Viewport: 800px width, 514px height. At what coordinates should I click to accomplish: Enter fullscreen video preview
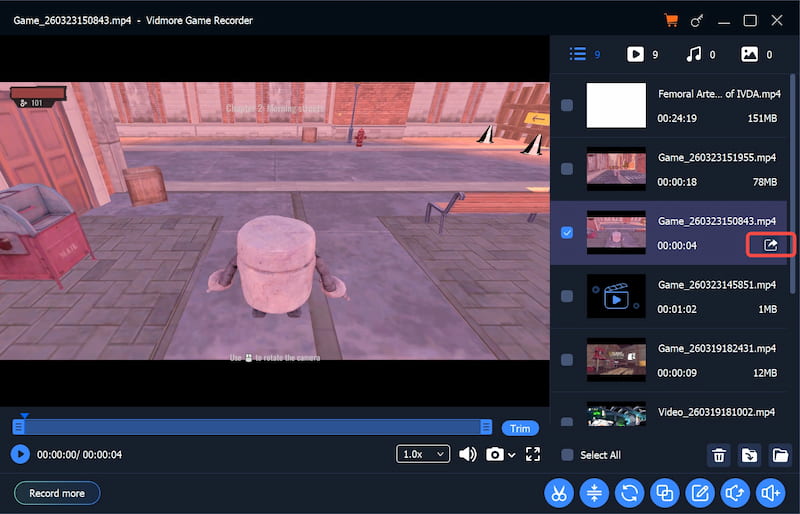coord(533,454)
